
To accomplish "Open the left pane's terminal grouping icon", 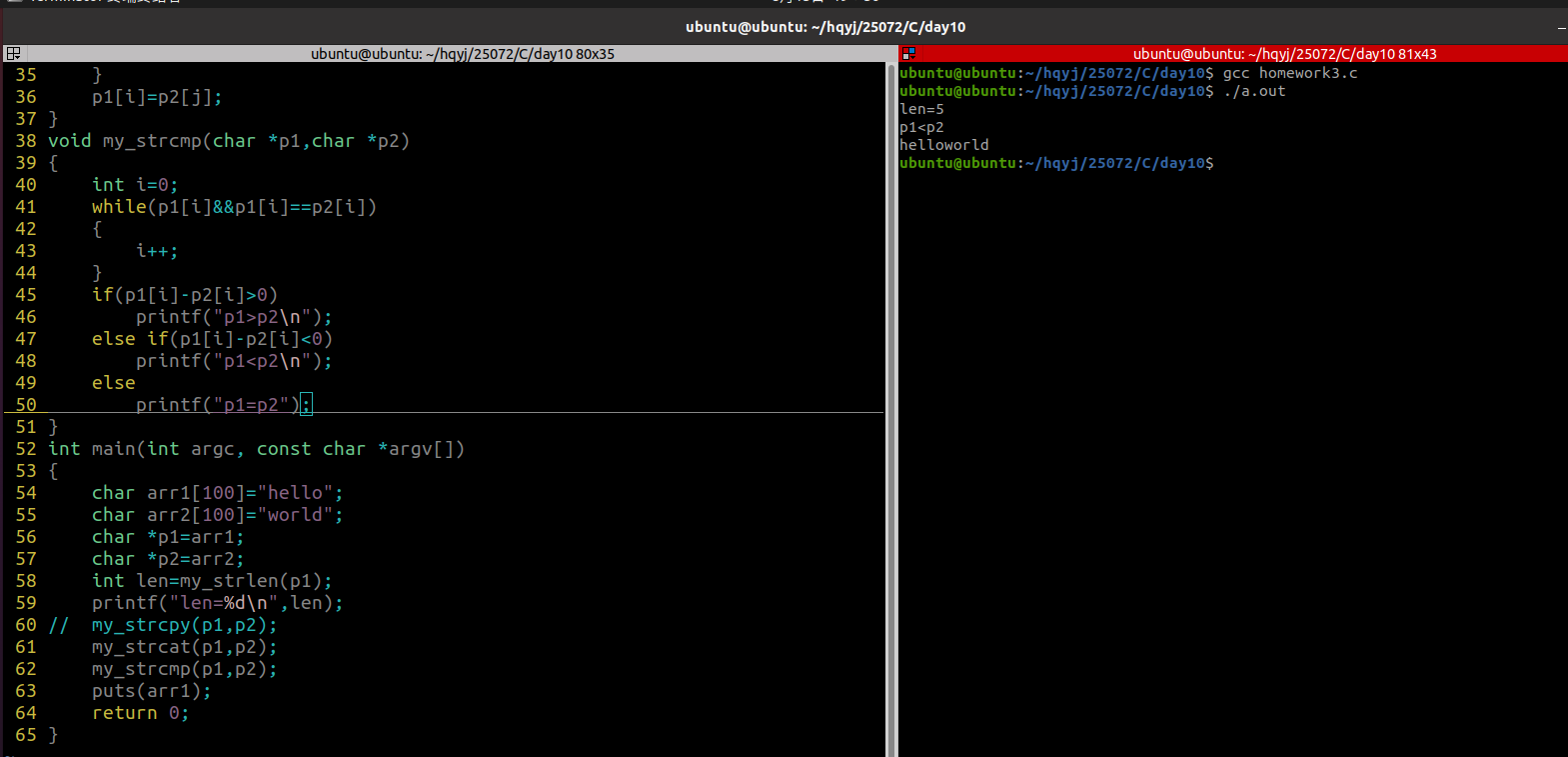I will coord(13,54).
